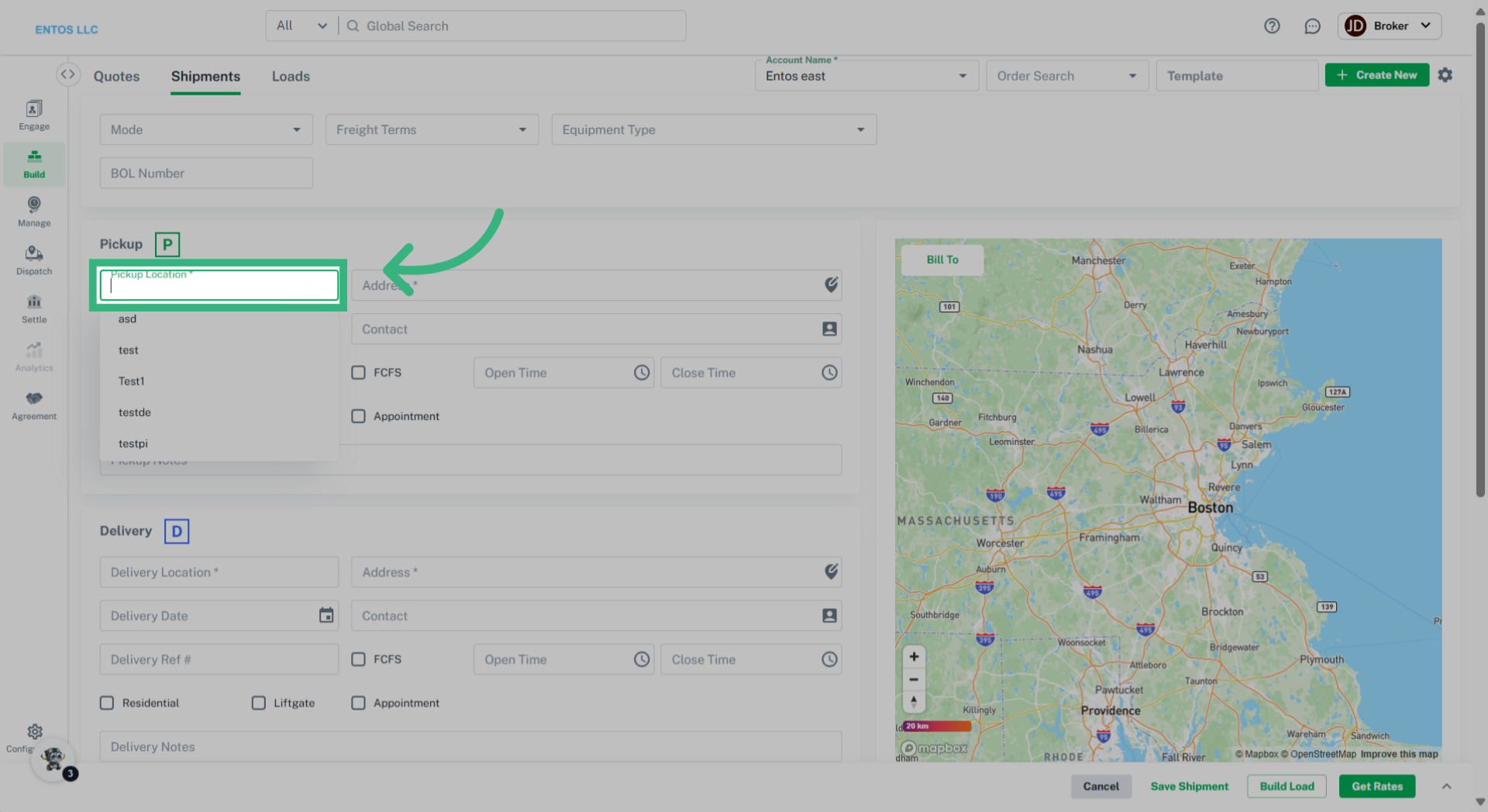
Task: Switch to the Loads tab
Action: pos(291,76)
